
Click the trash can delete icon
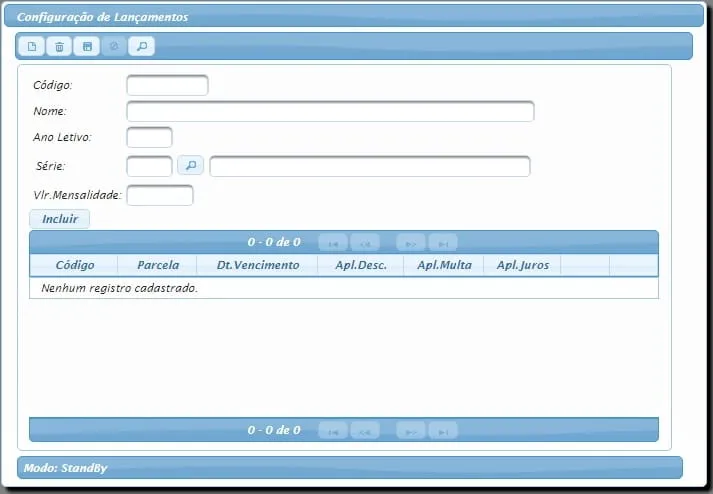point(59,46)
